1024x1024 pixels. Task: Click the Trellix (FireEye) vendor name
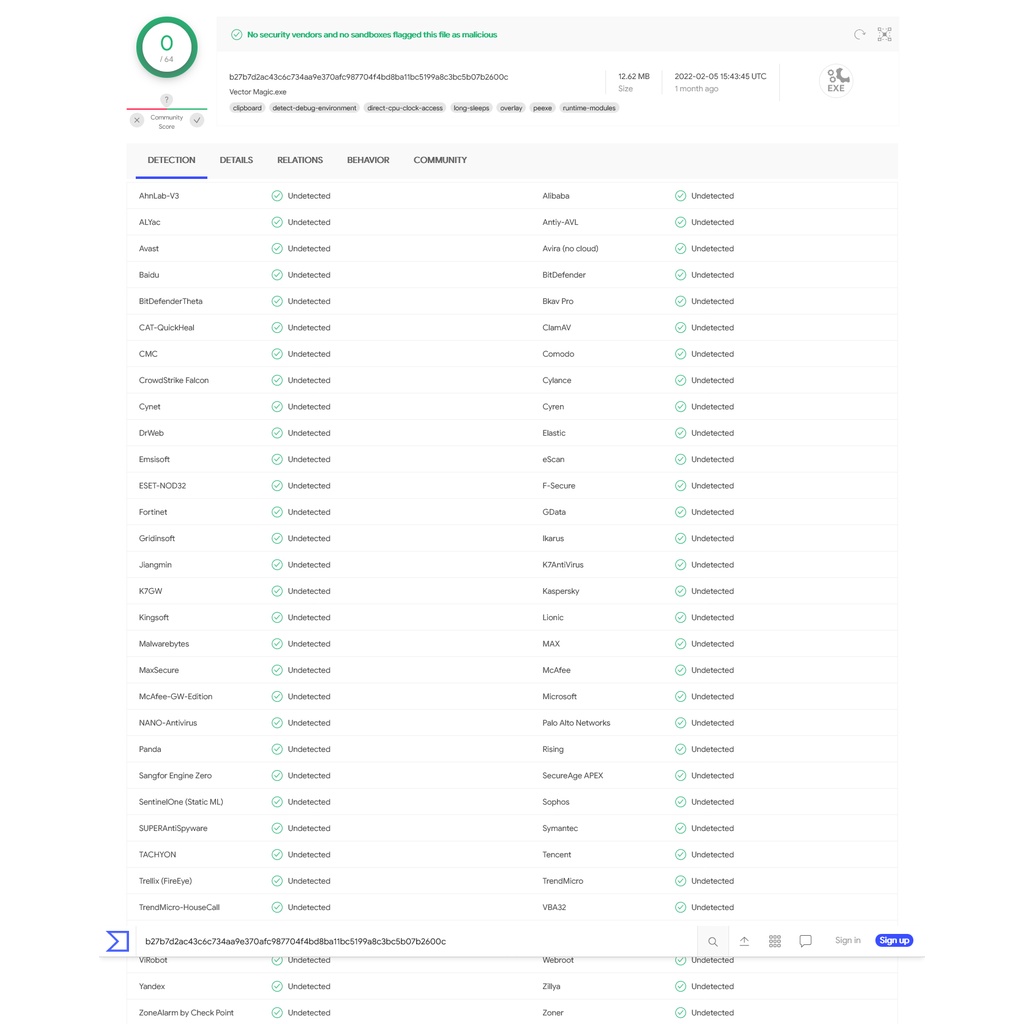(165, 881)
